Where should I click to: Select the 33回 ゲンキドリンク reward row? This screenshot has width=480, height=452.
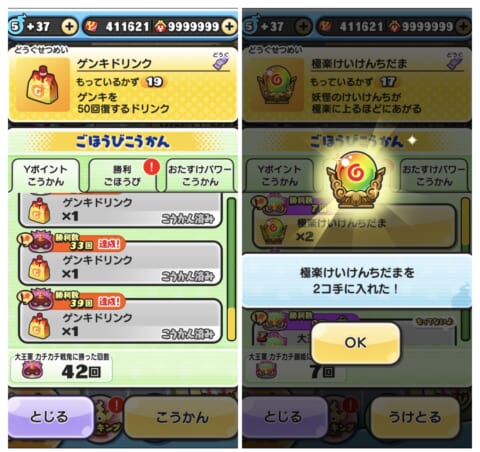[x=120, y=263]
